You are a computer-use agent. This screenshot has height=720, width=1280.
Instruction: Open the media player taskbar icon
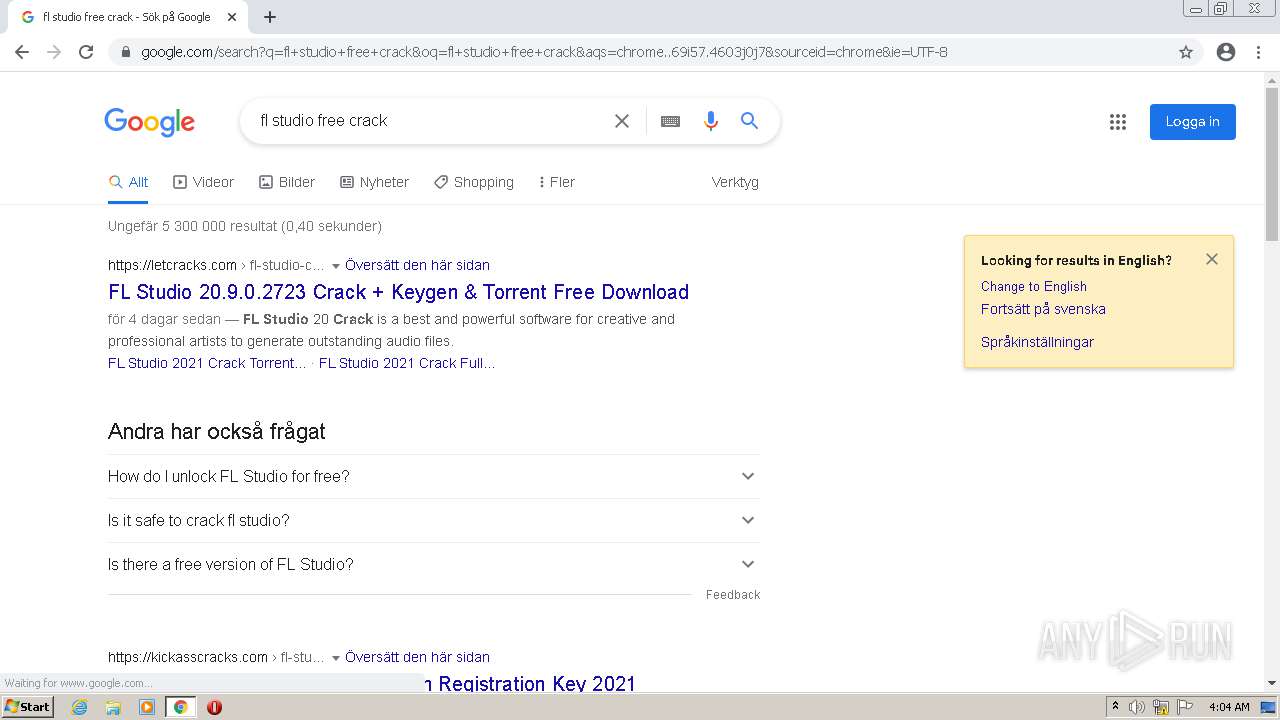click(147, 707)
